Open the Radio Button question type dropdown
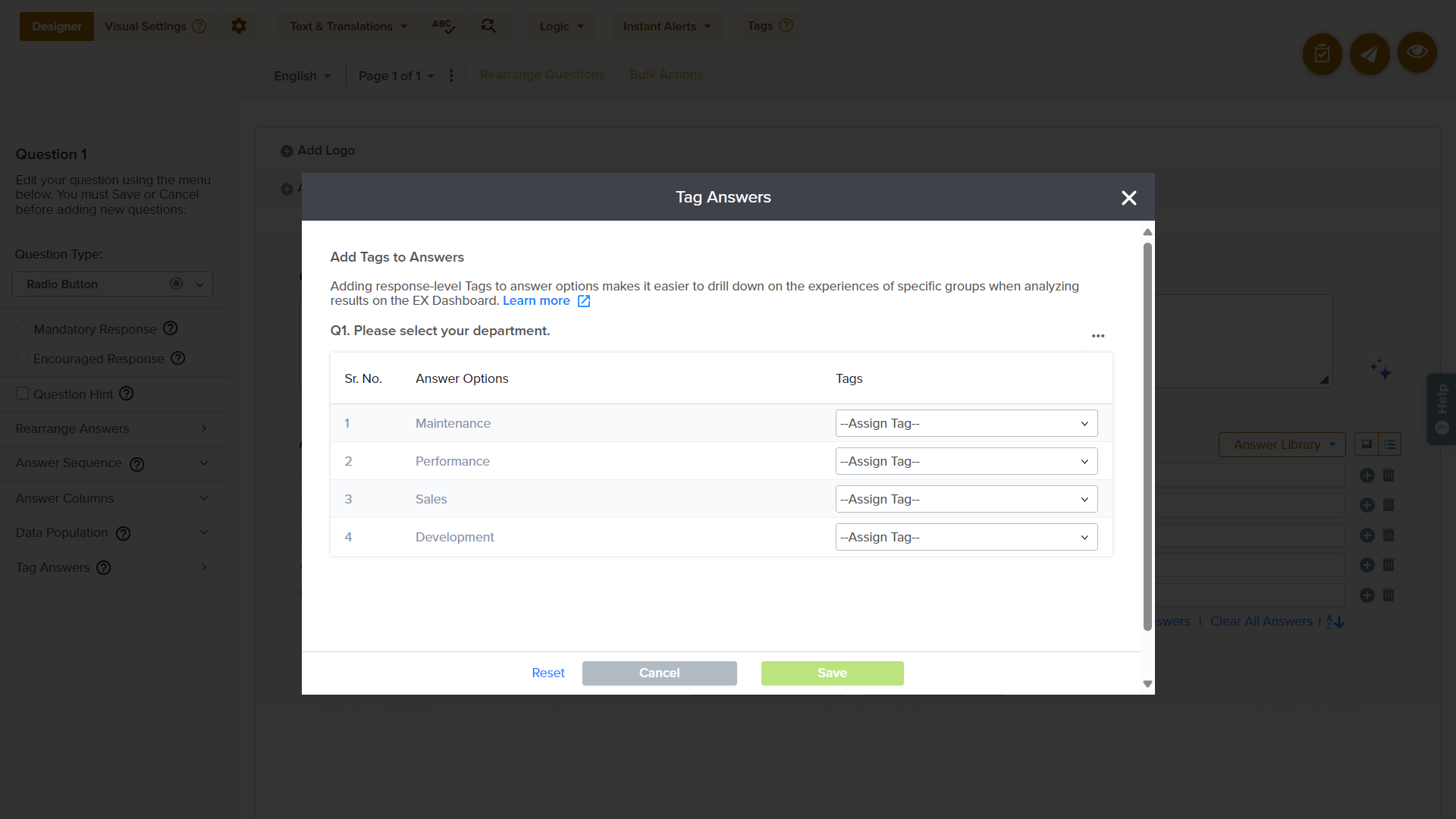 pyautogui.click(x=112, y=284)
